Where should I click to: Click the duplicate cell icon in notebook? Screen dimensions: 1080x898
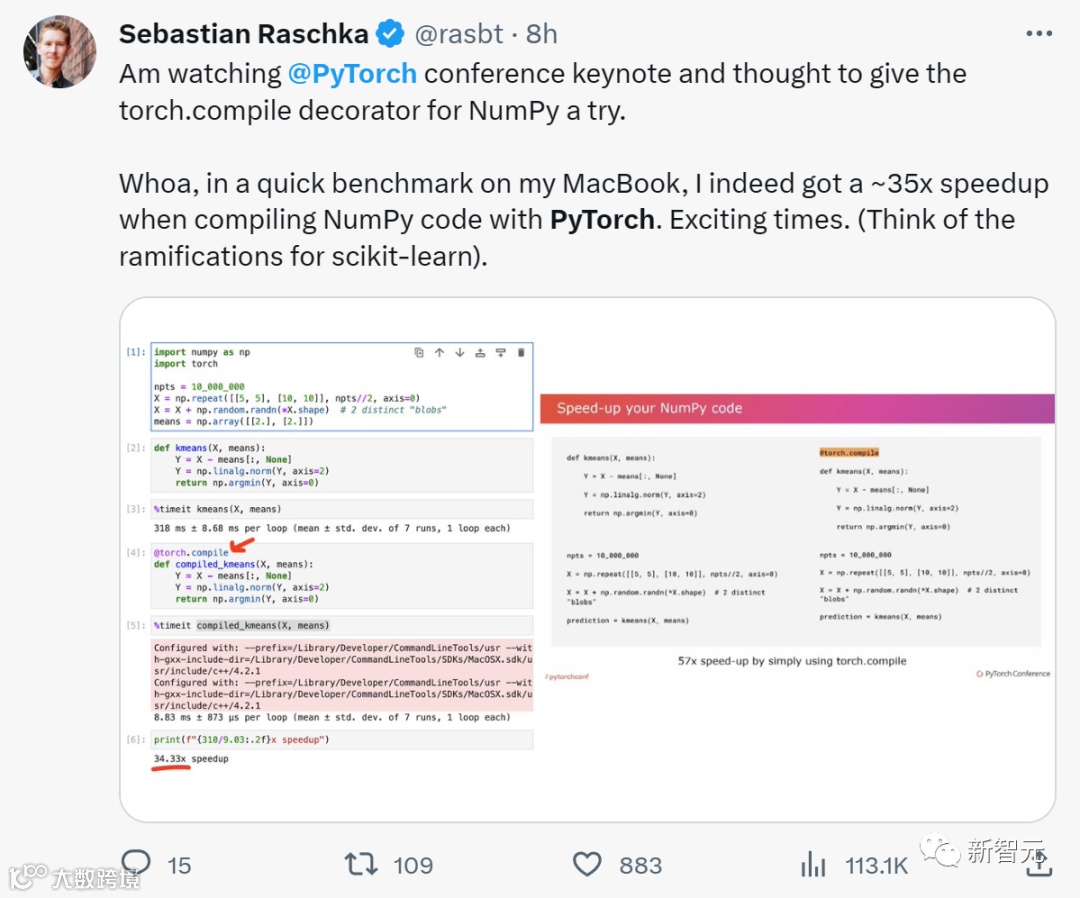pos(419,353)
